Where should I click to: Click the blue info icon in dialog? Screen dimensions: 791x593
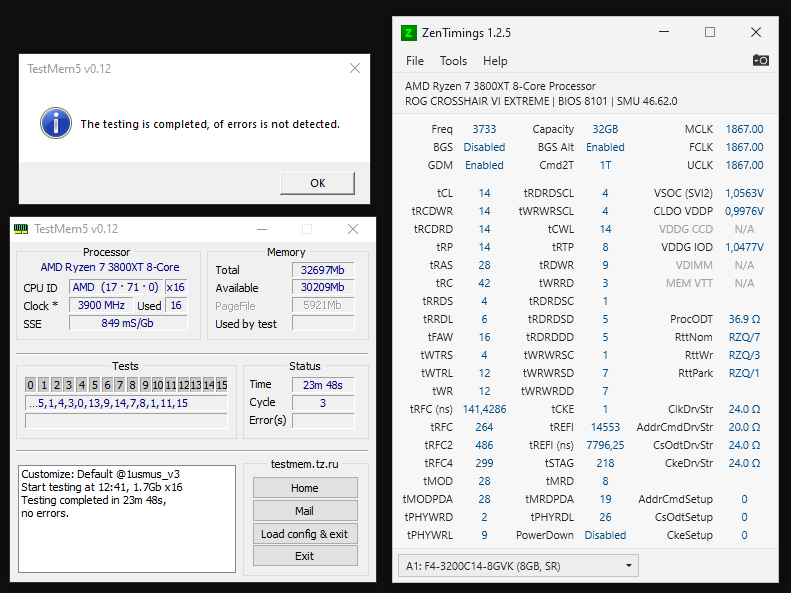pos(55,123)
